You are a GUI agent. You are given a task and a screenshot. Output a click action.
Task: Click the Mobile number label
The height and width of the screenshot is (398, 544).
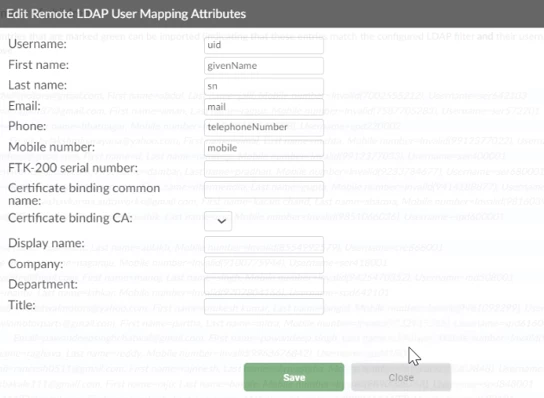51,147
